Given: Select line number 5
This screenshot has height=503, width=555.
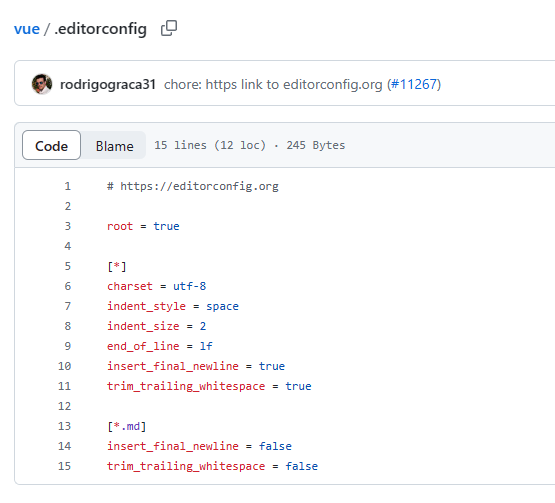Looking at the screenshot, I should pos(67,266).
